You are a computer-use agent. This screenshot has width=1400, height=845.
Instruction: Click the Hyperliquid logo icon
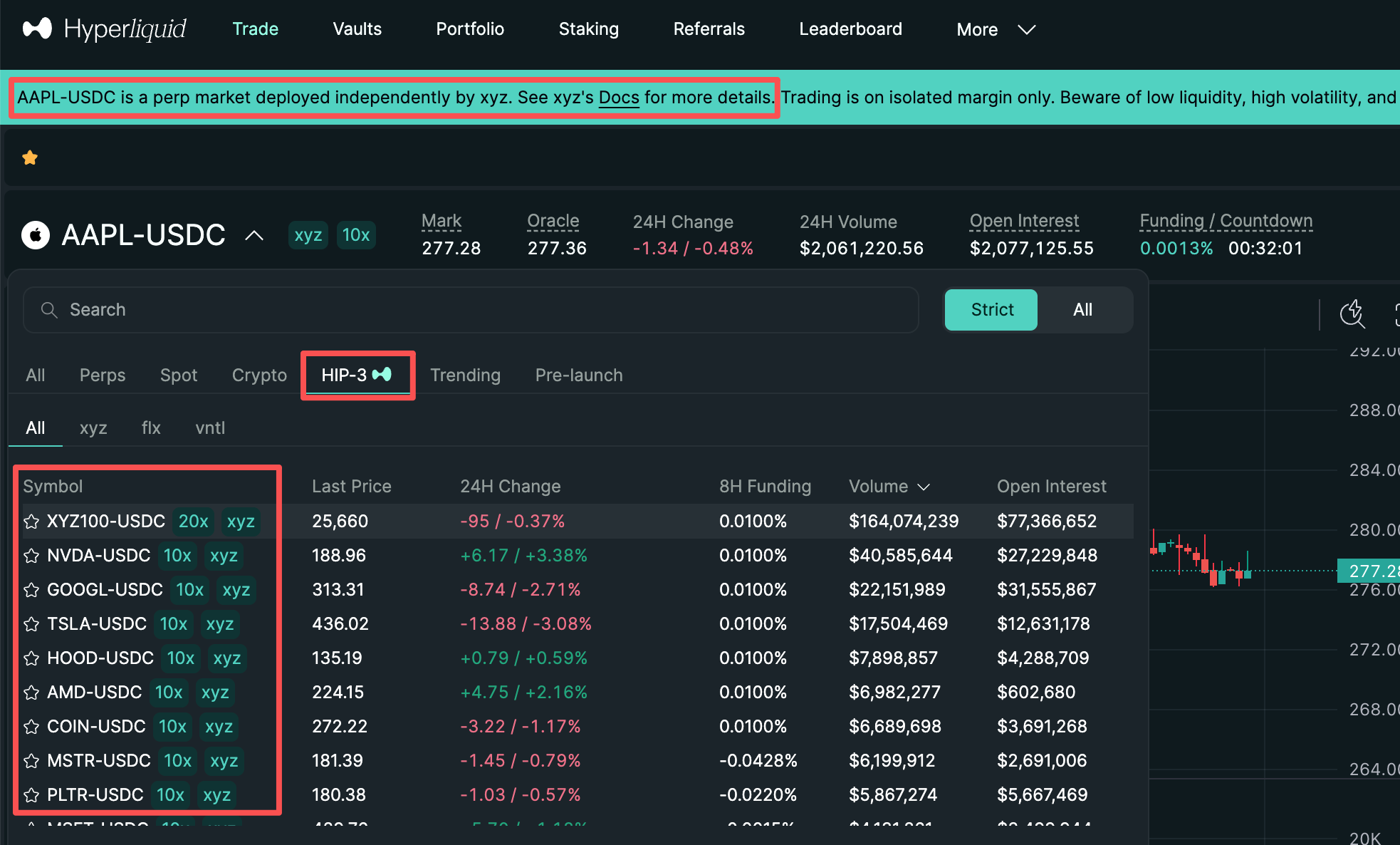[37, 28]
